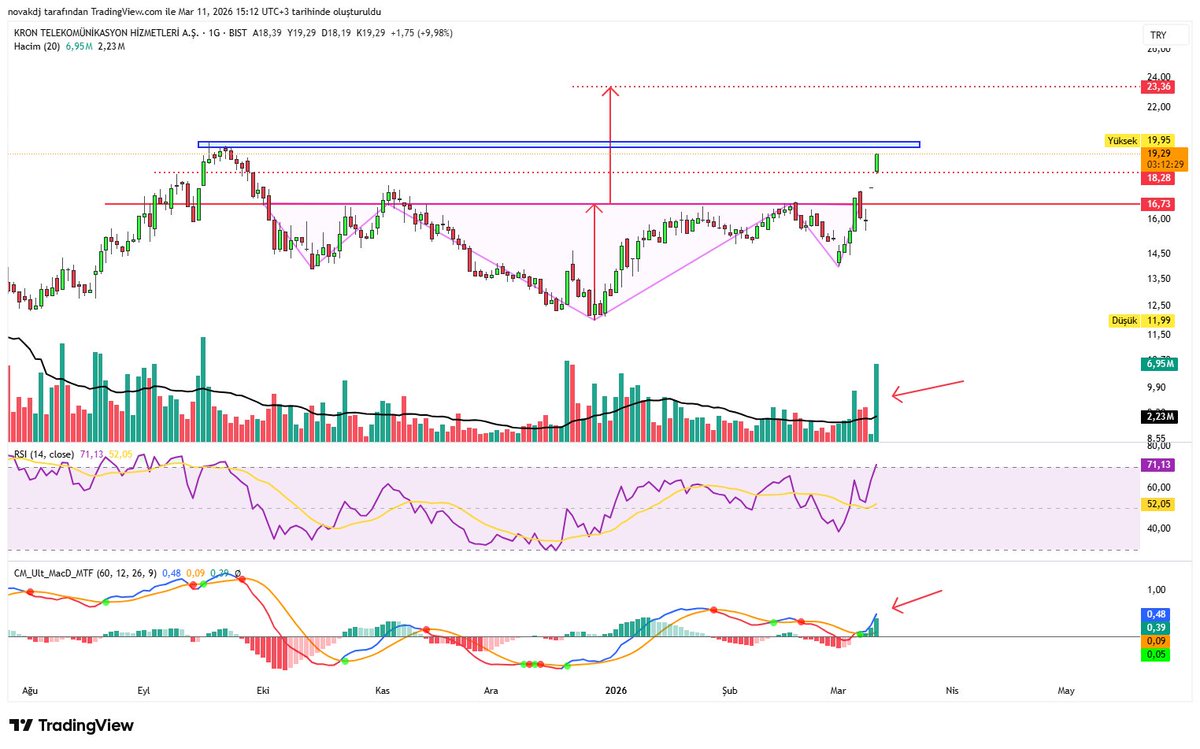Select the Hacim (20) volume indicator legend
This screenshot has width=1200, height=749.
(35, 46)
